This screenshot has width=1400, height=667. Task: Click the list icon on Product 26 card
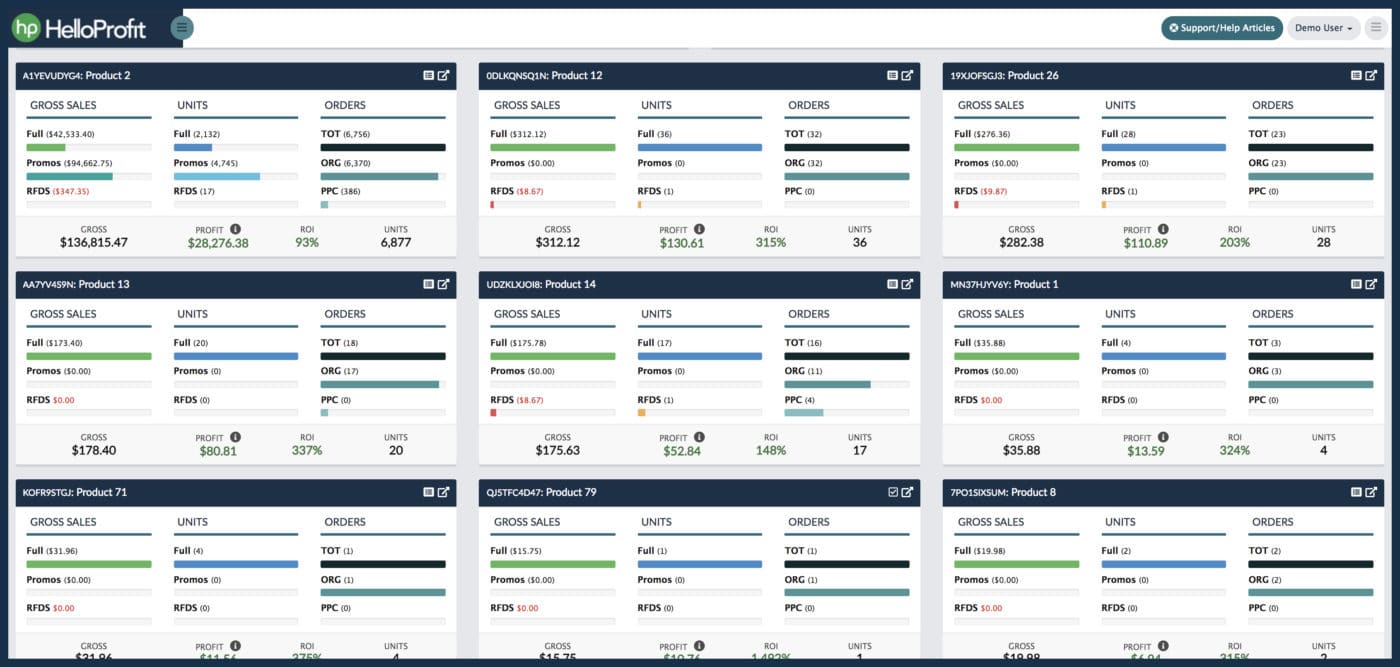1357,75
